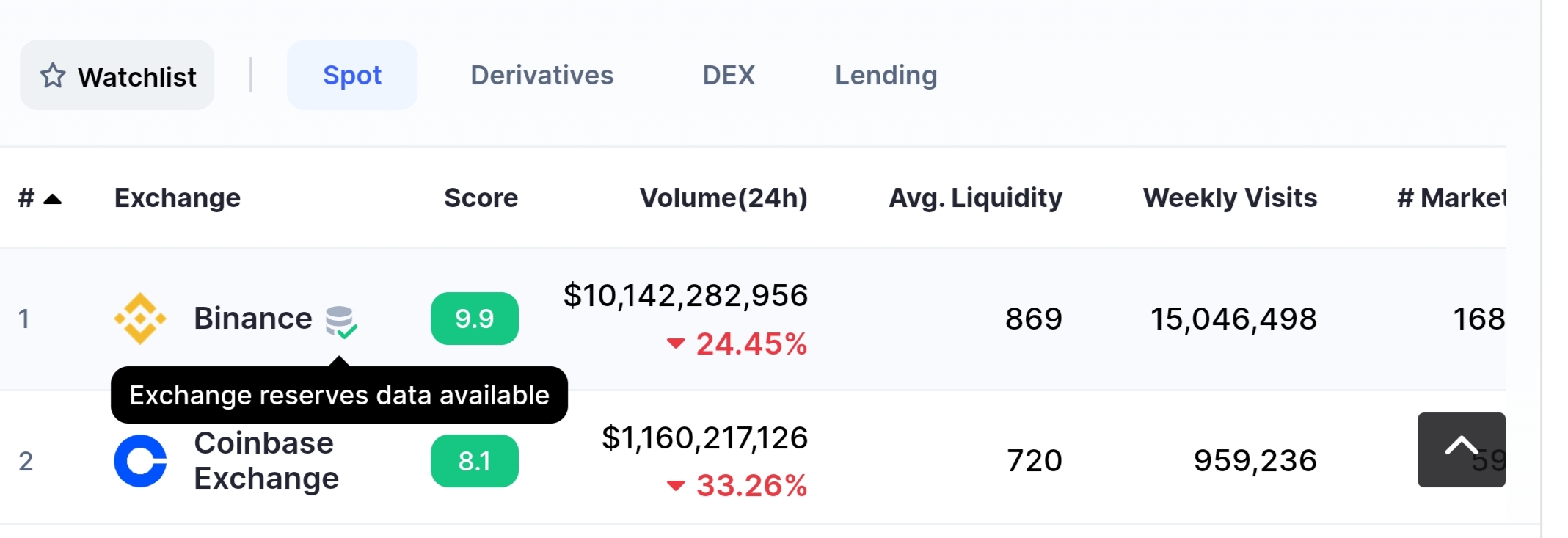This screenshot has width=1568, height=538.
Task: Switch to the Spot tab
Action: point(352,75)
